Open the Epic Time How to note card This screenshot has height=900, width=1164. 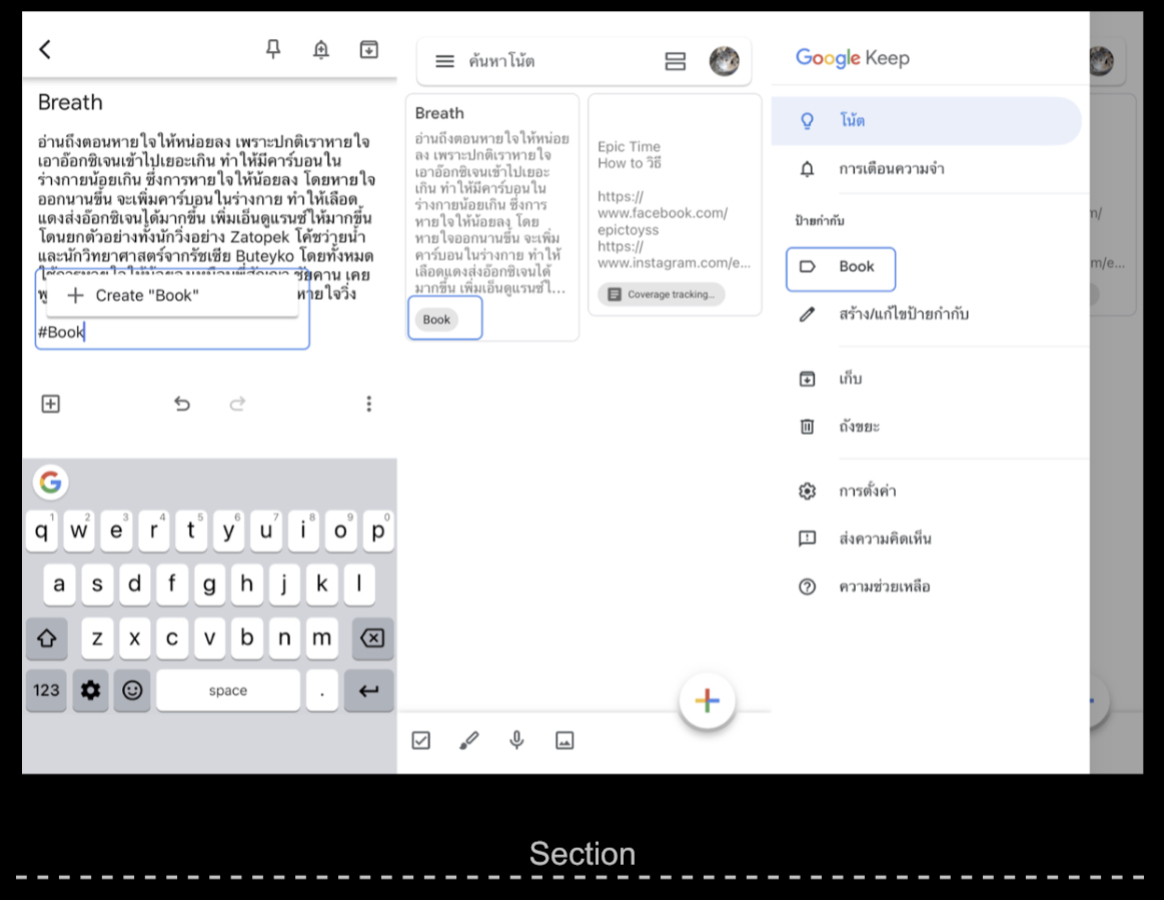coord(675,205)
